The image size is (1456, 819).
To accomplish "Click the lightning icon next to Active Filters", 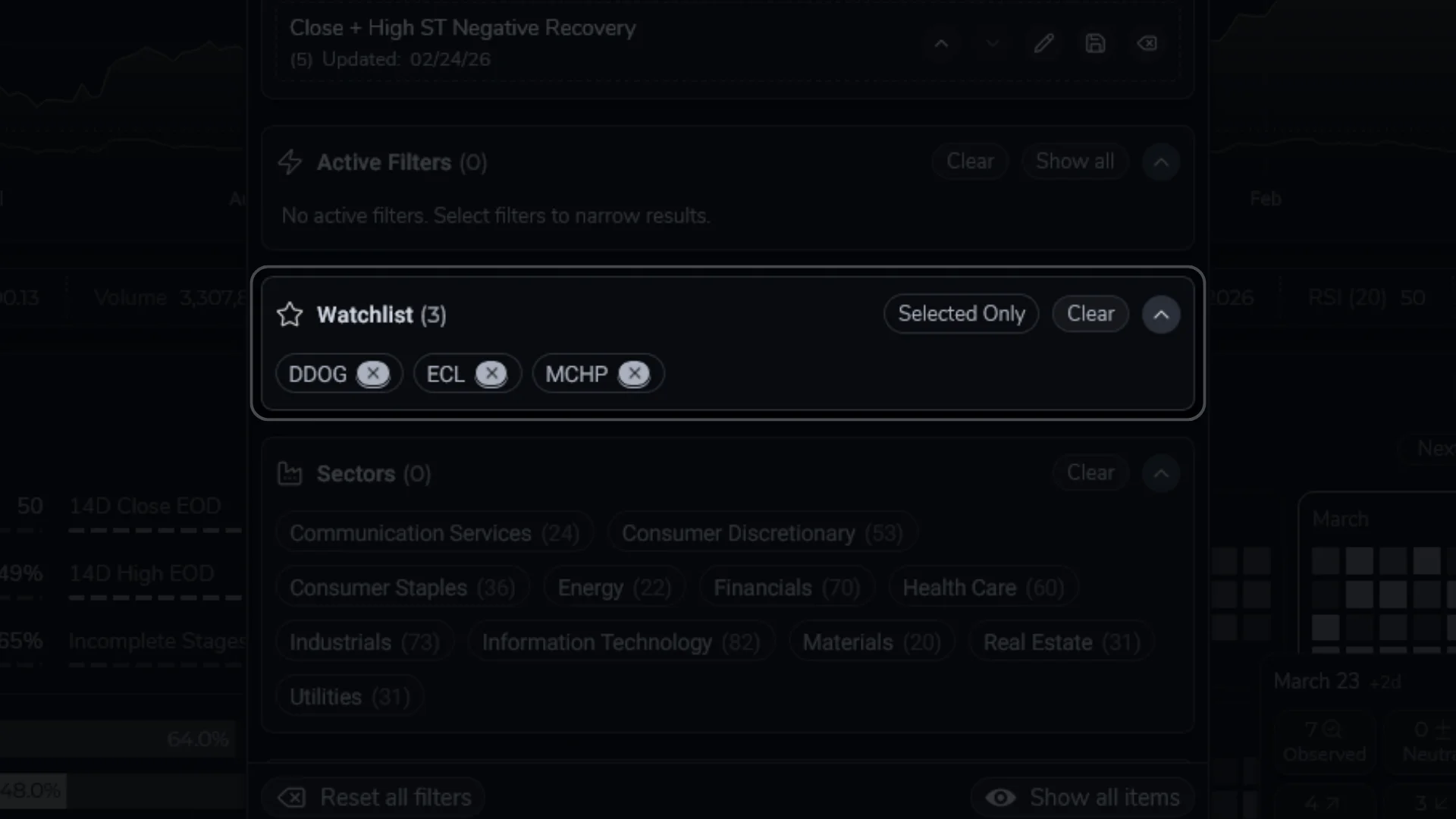I will click(289, 162).
